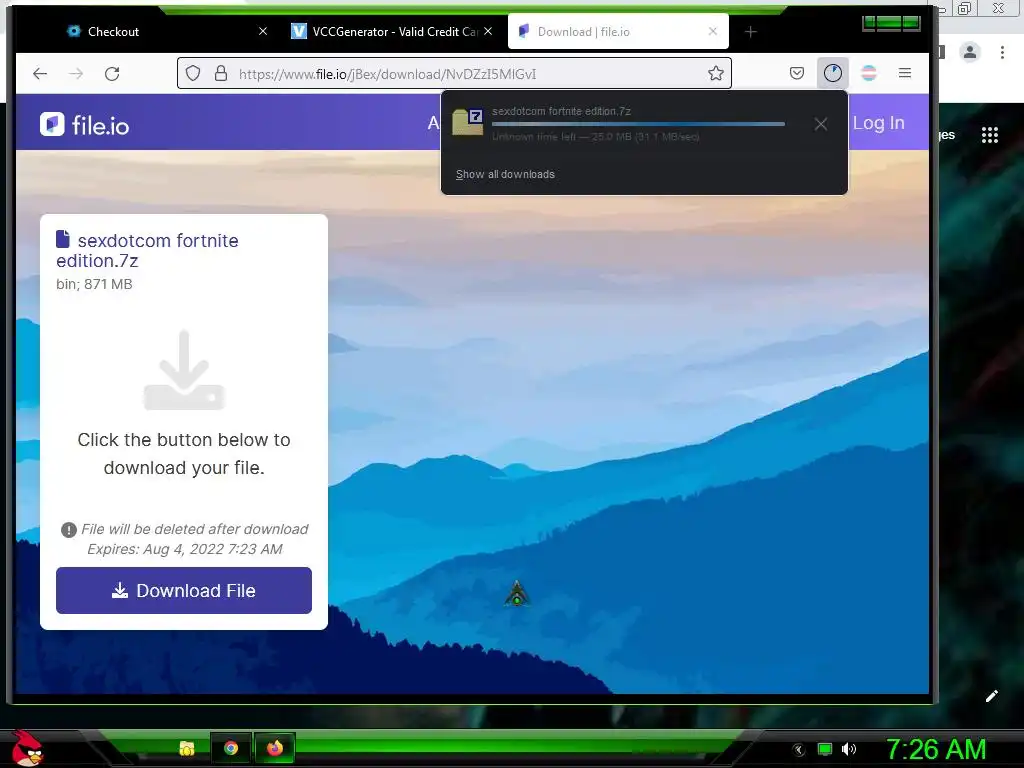Click the 7z archive icon in downloads panel
The image size is (1024, 768).
coord(468,122)
